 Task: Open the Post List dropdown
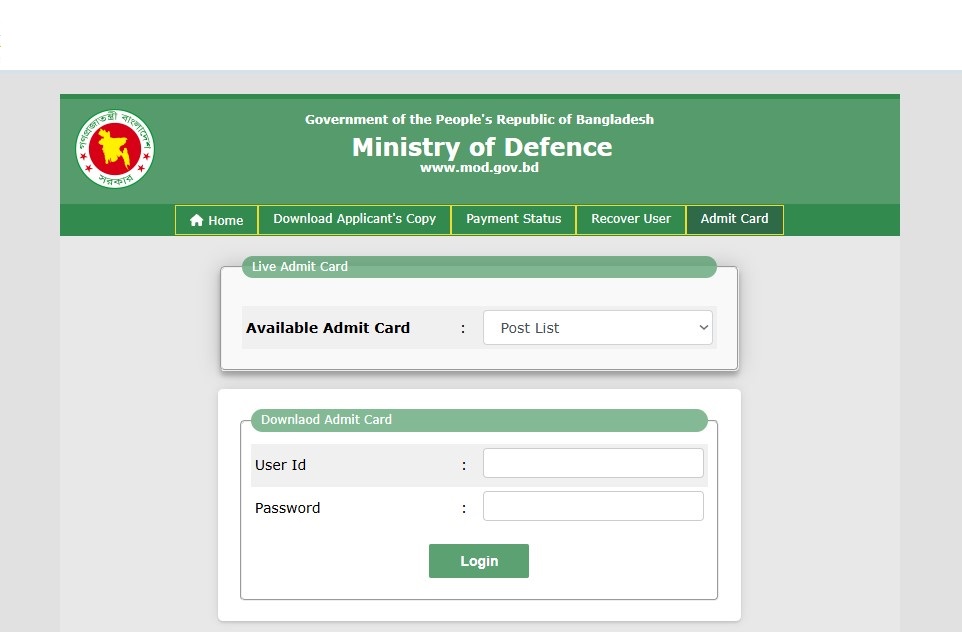point(597,328)
